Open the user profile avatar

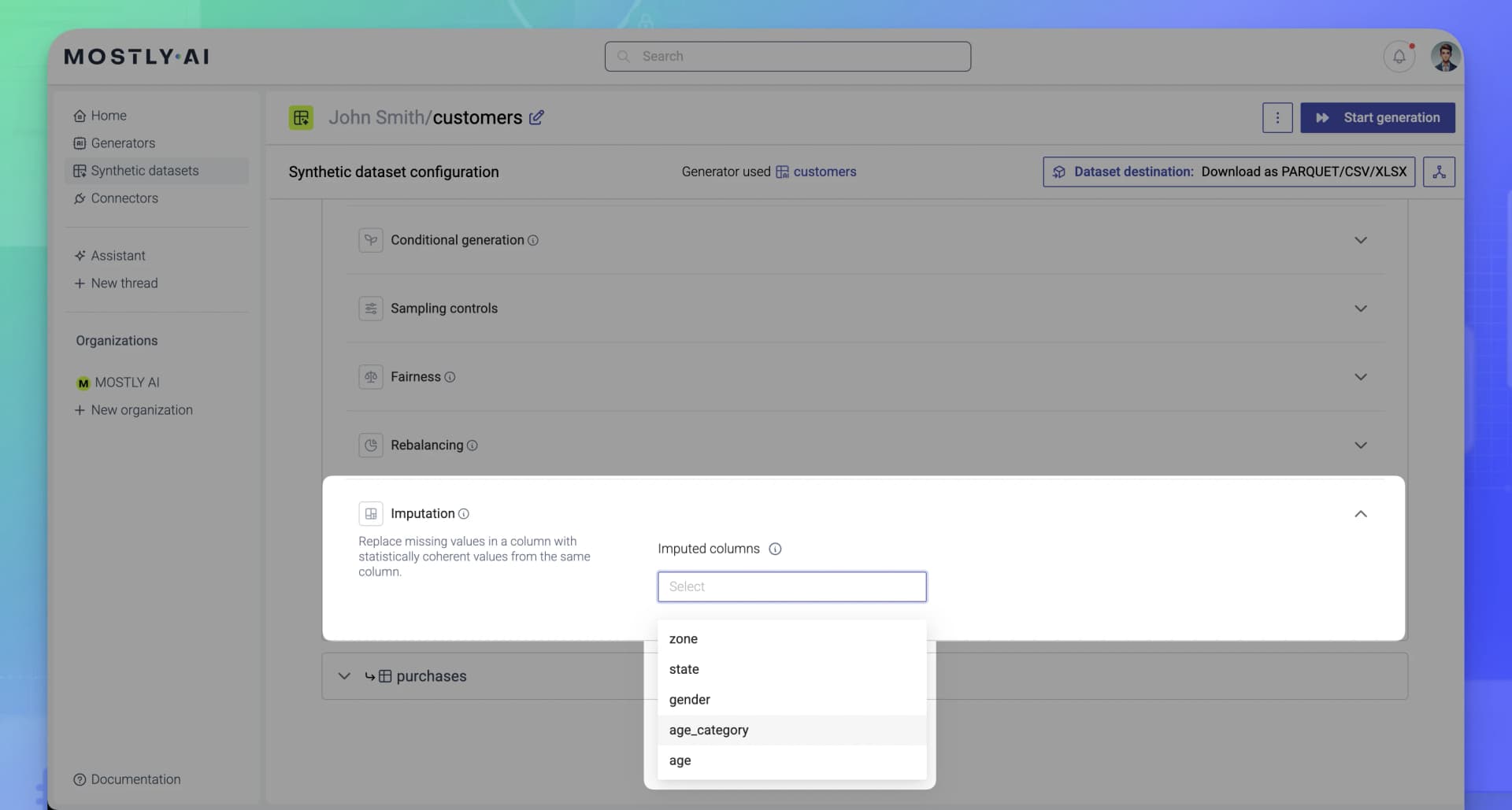[1445, 57]
